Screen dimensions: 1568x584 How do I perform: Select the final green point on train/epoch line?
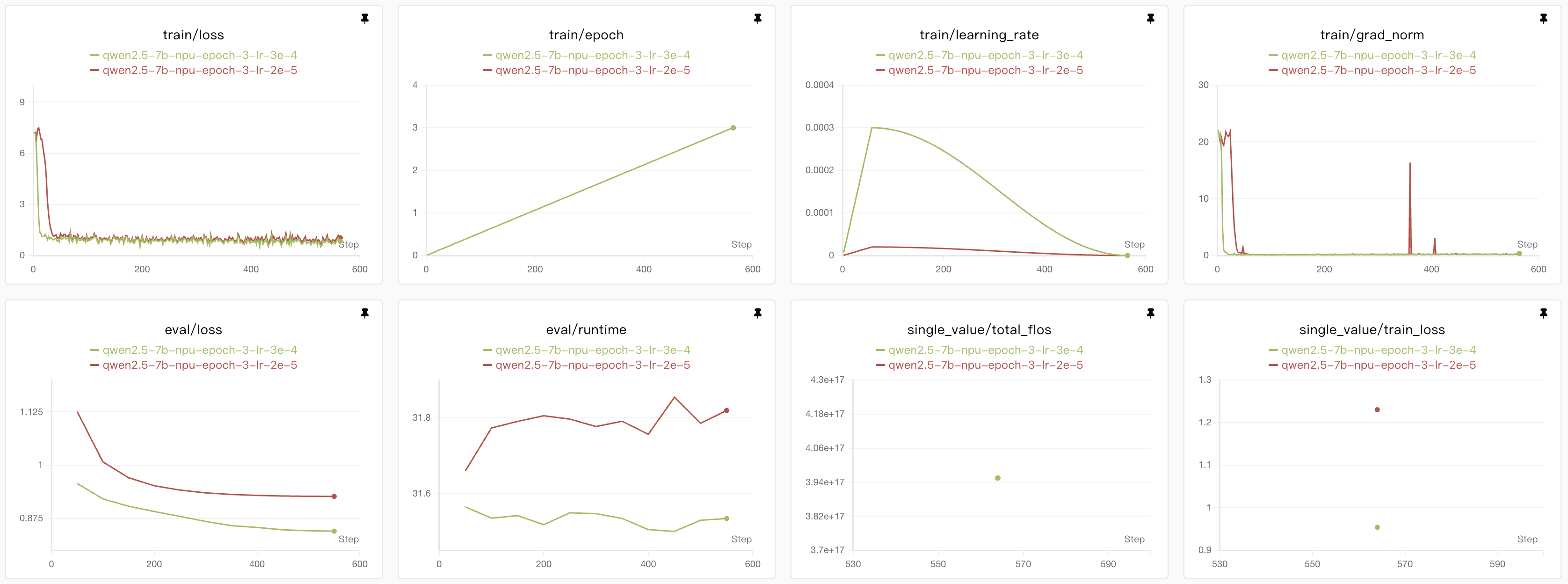pyautogui.click(x=733, y=128)
